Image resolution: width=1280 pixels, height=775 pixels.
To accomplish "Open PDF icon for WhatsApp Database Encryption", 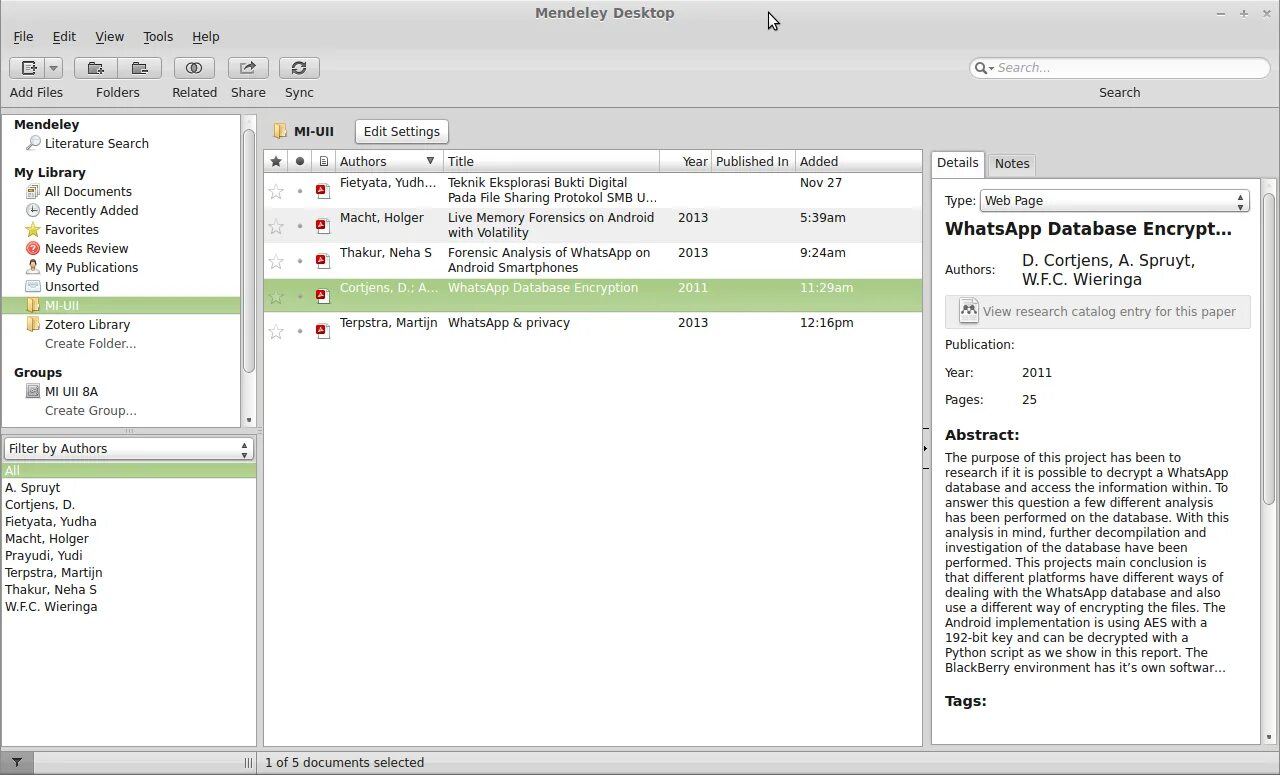I will coord(323,296).
